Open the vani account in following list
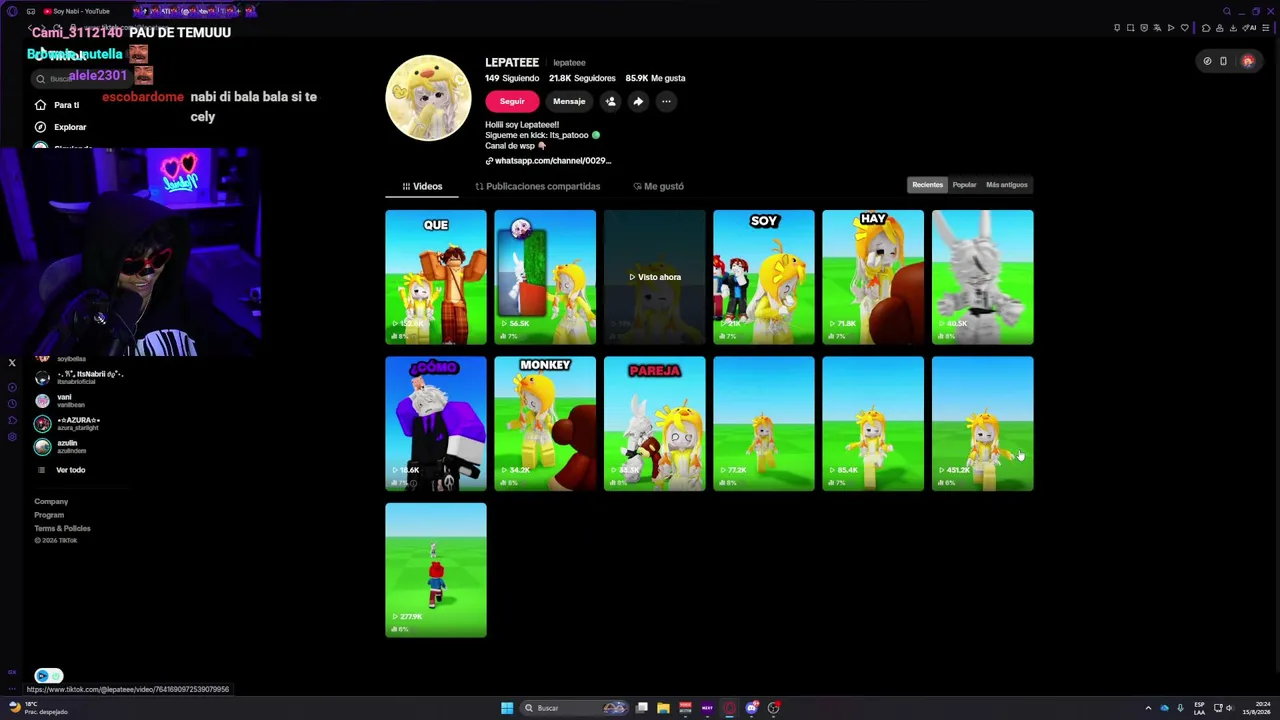 click(60, 401)
